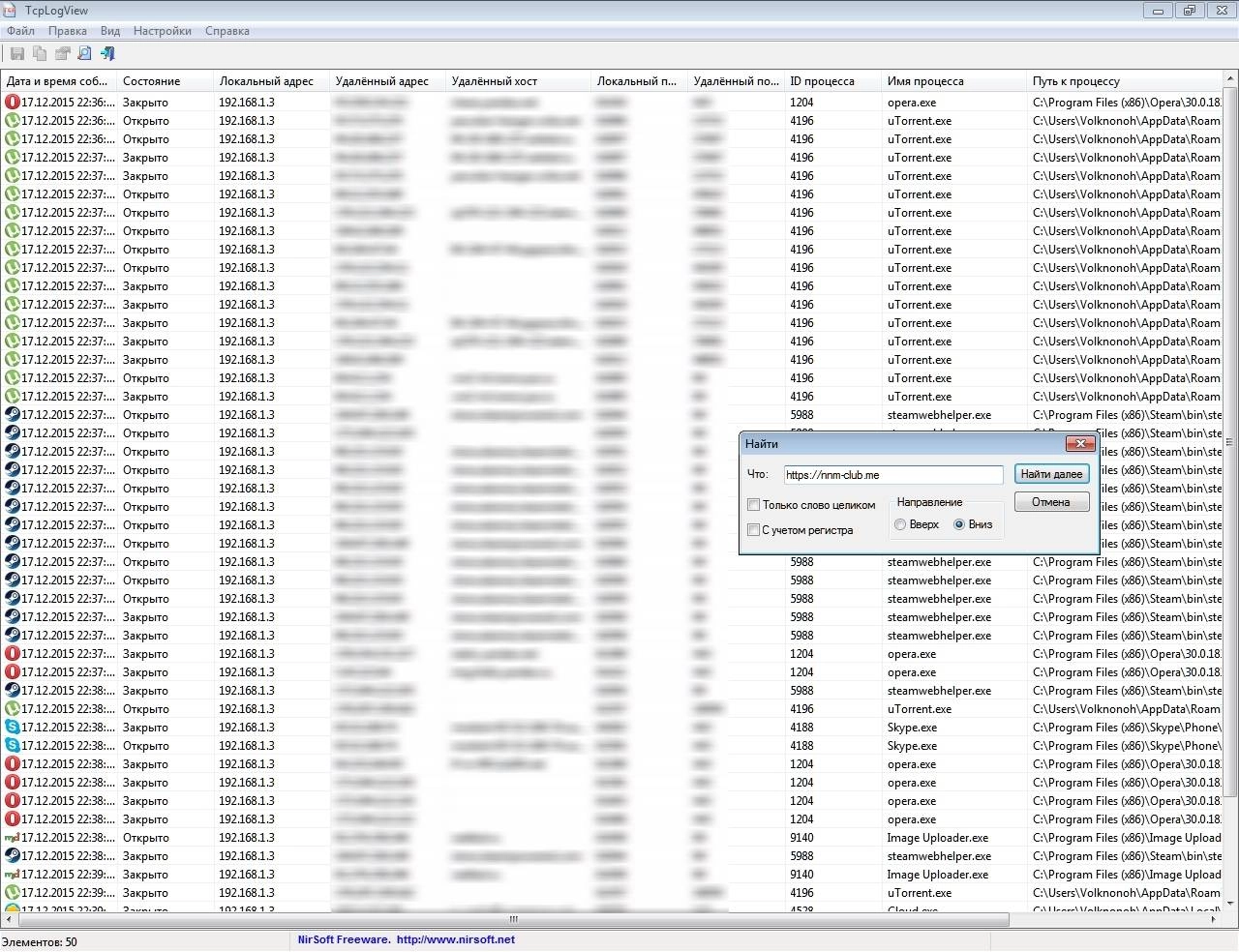This screenshot has width=1239, height=952.
Task: Click process ID '1204' in the first row
Action: 801,103
